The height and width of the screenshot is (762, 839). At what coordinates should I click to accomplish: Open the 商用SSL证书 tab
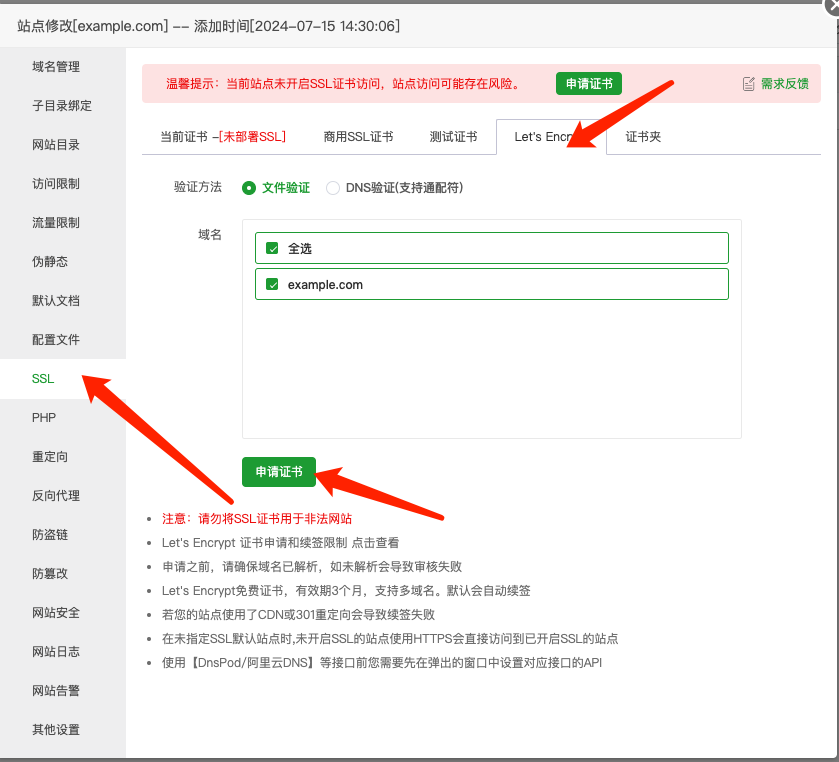click(x=359, y=136)
